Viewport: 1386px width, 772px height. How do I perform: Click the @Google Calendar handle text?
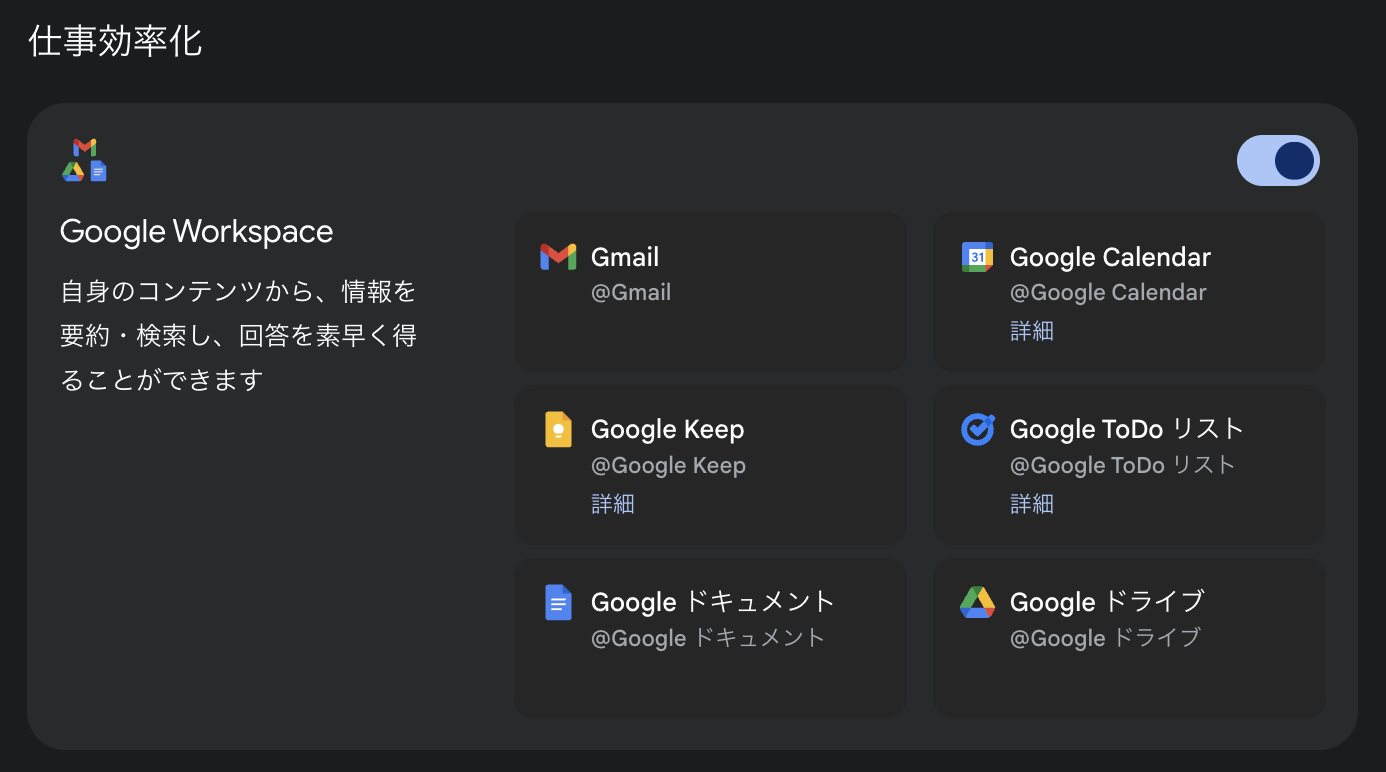tap(1108, 293)
